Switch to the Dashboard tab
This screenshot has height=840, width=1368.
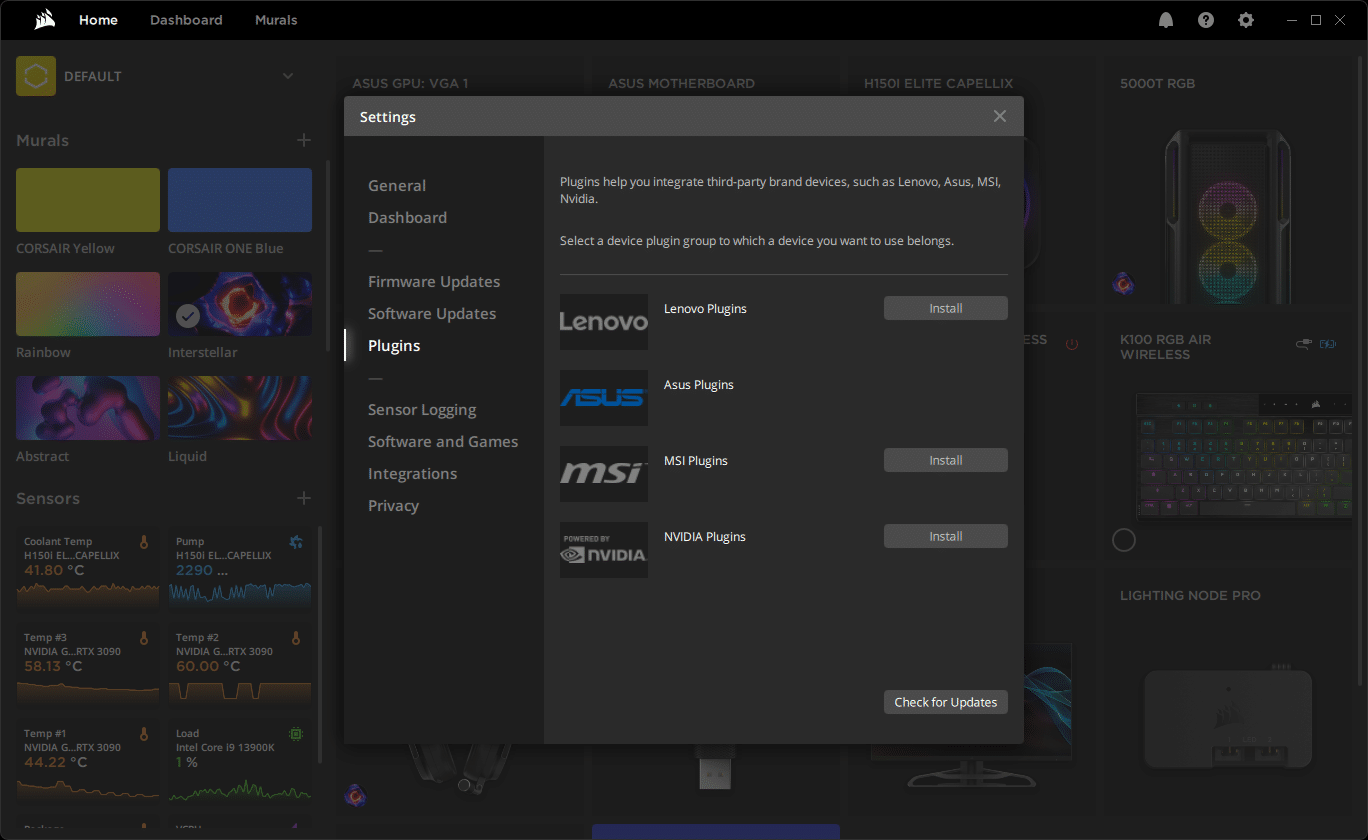click(x=186, y=20)
